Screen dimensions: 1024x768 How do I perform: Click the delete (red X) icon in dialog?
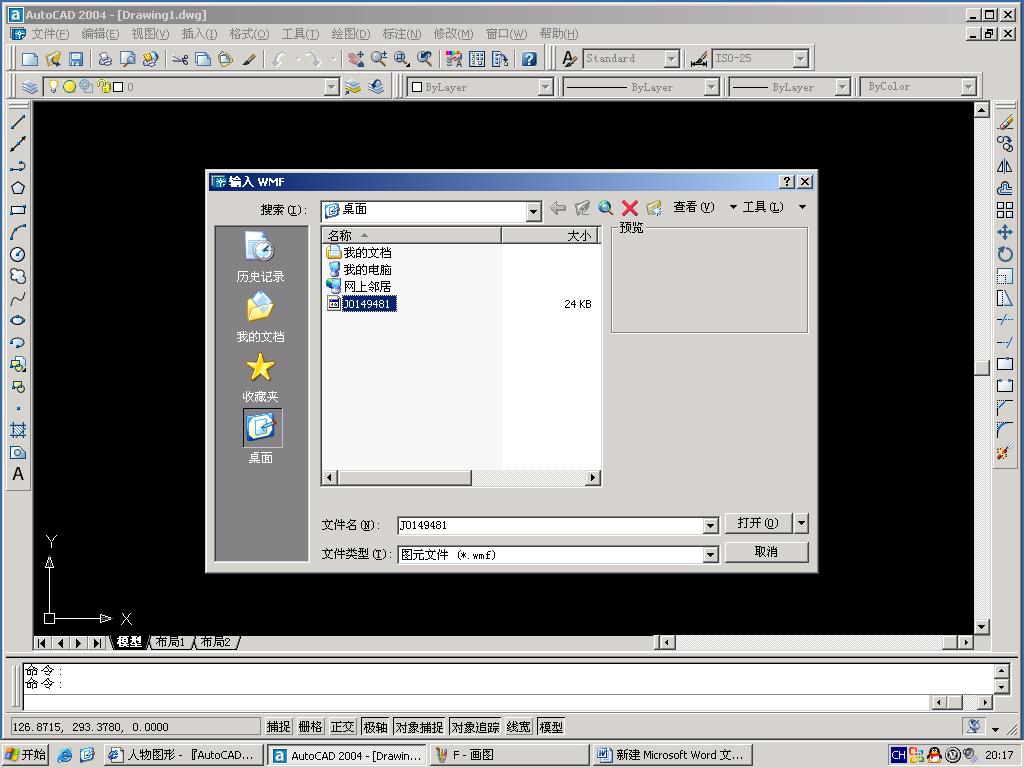tap(630, 208)
